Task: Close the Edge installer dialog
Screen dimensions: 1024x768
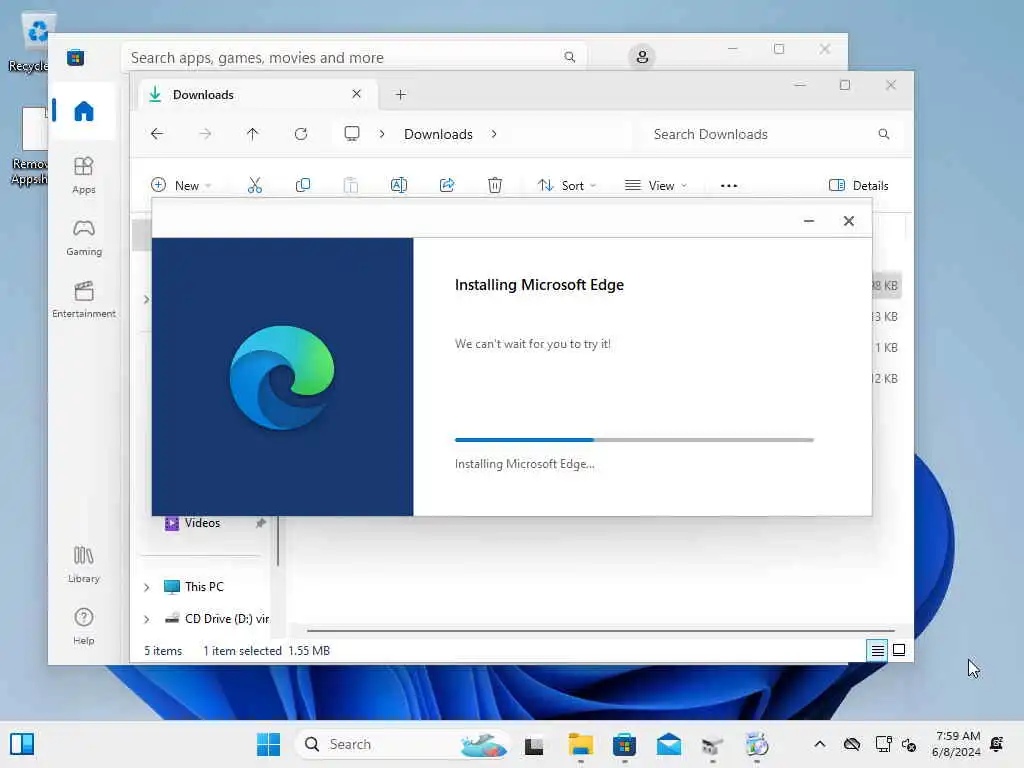Action: coord(849,221)
